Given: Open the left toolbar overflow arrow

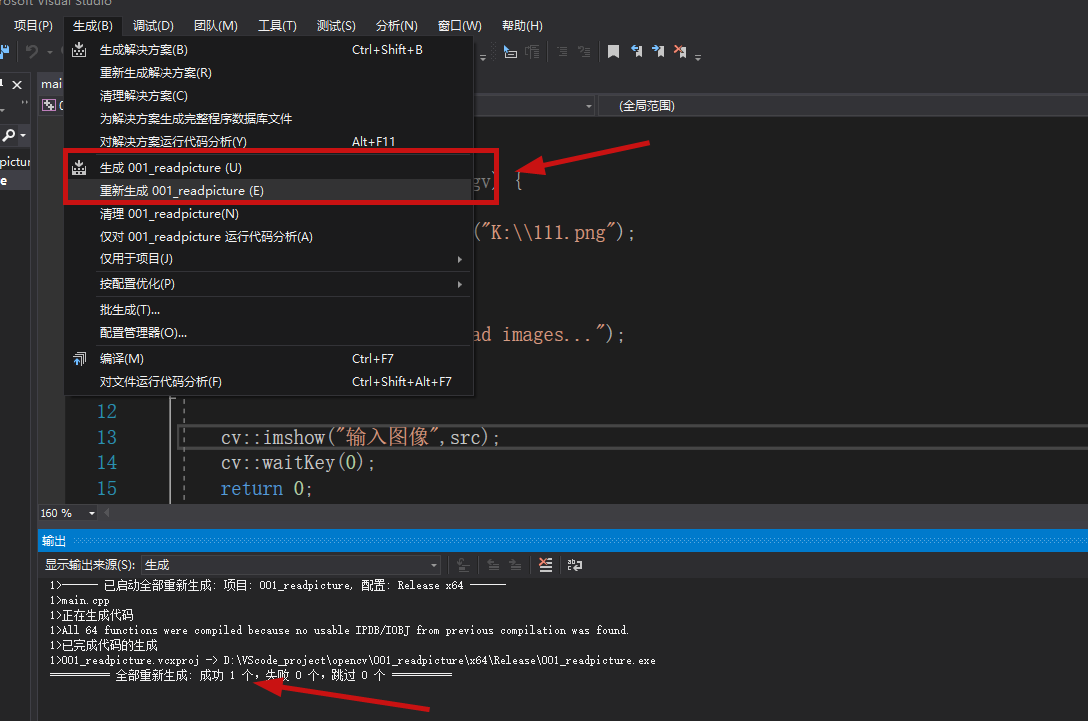Looking at the screenshot, I should 483,56.
